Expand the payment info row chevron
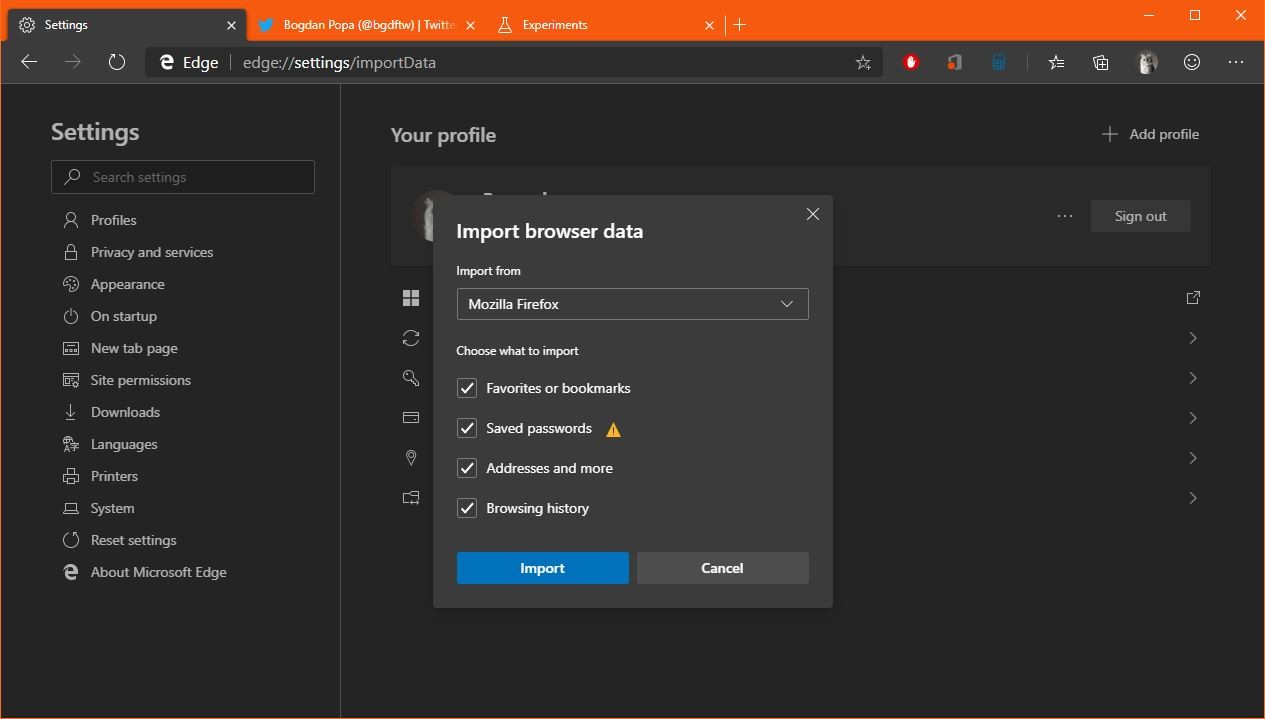The width and height of the screenshot is (1265, 719). [x=1193, y=418]
